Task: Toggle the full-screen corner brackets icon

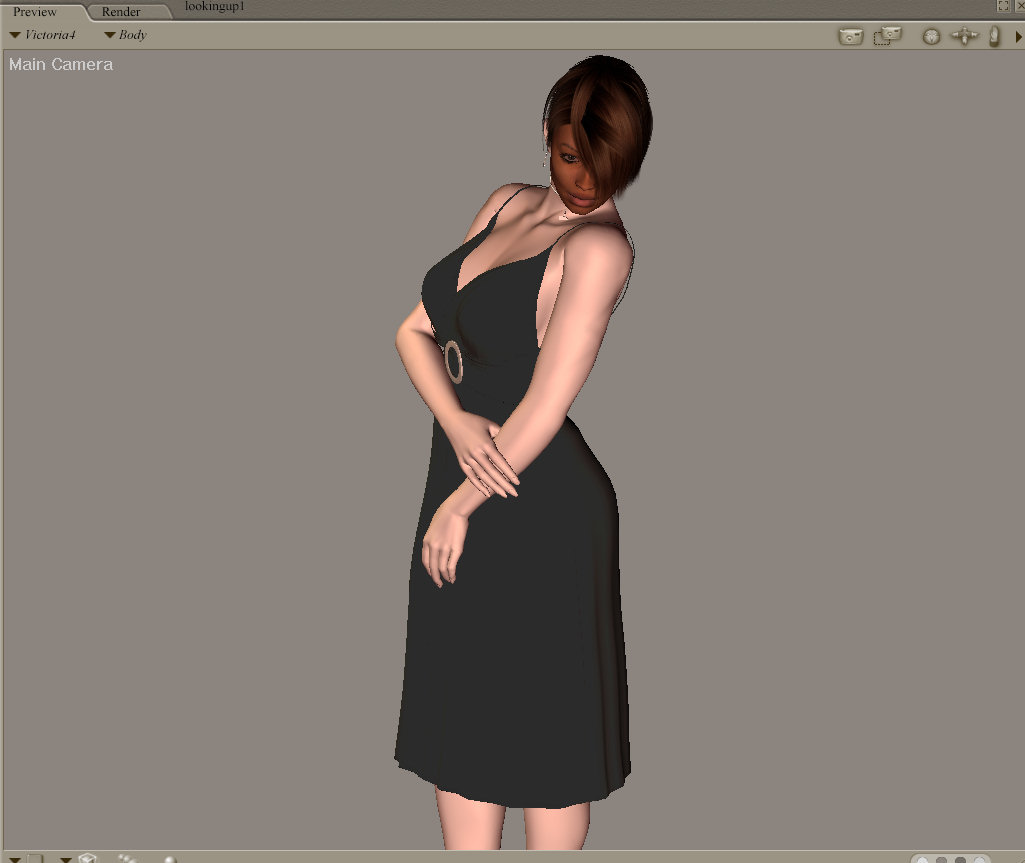Action: [1003, 6]
